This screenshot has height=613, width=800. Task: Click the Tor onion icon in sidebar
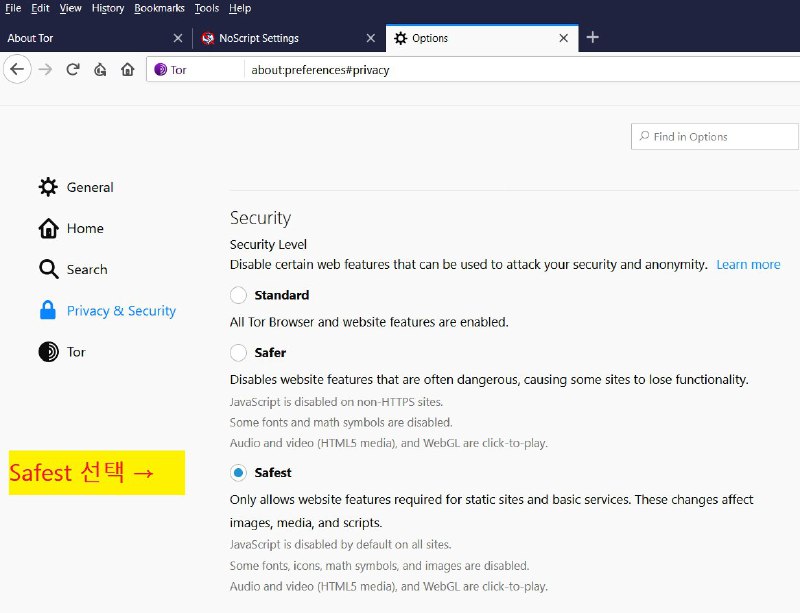[x=48, y=352]
